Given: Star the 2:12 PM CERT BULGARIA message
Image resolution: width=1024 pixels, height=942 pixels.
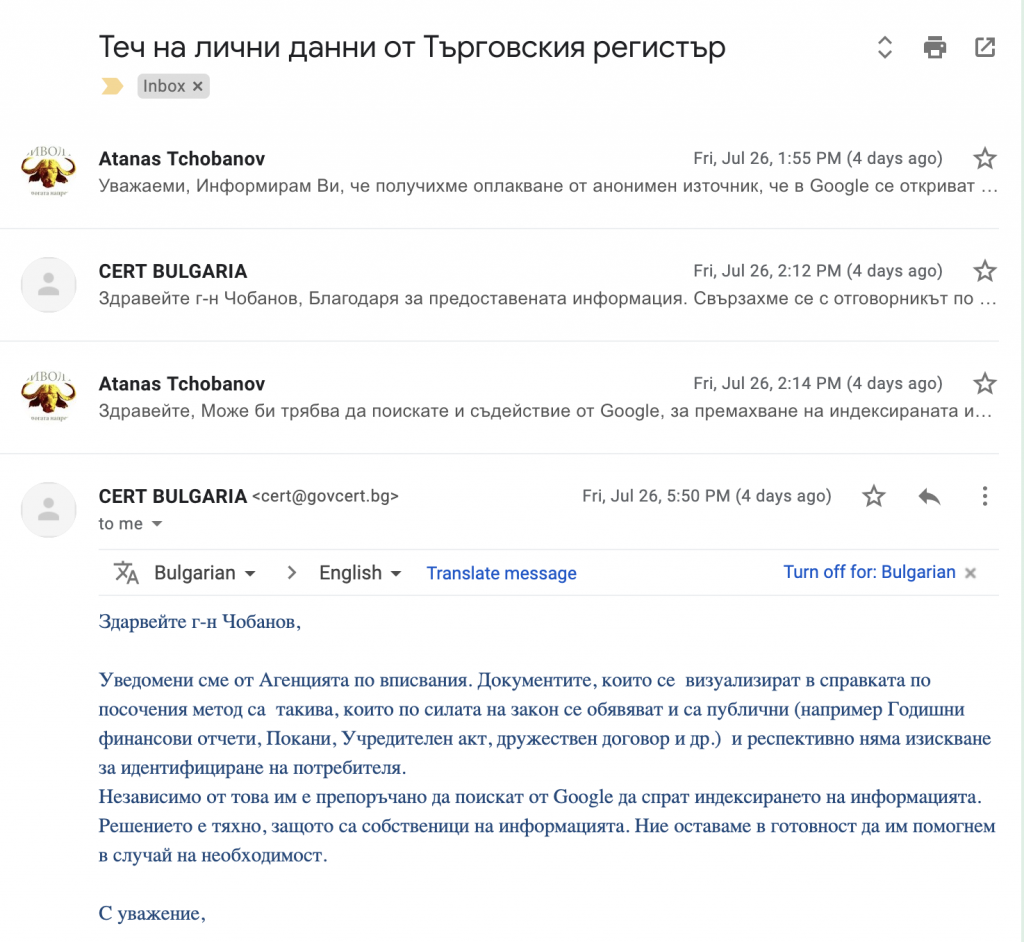Looking at the screenshot, I should pyautogui.click(x=985, y=271).
